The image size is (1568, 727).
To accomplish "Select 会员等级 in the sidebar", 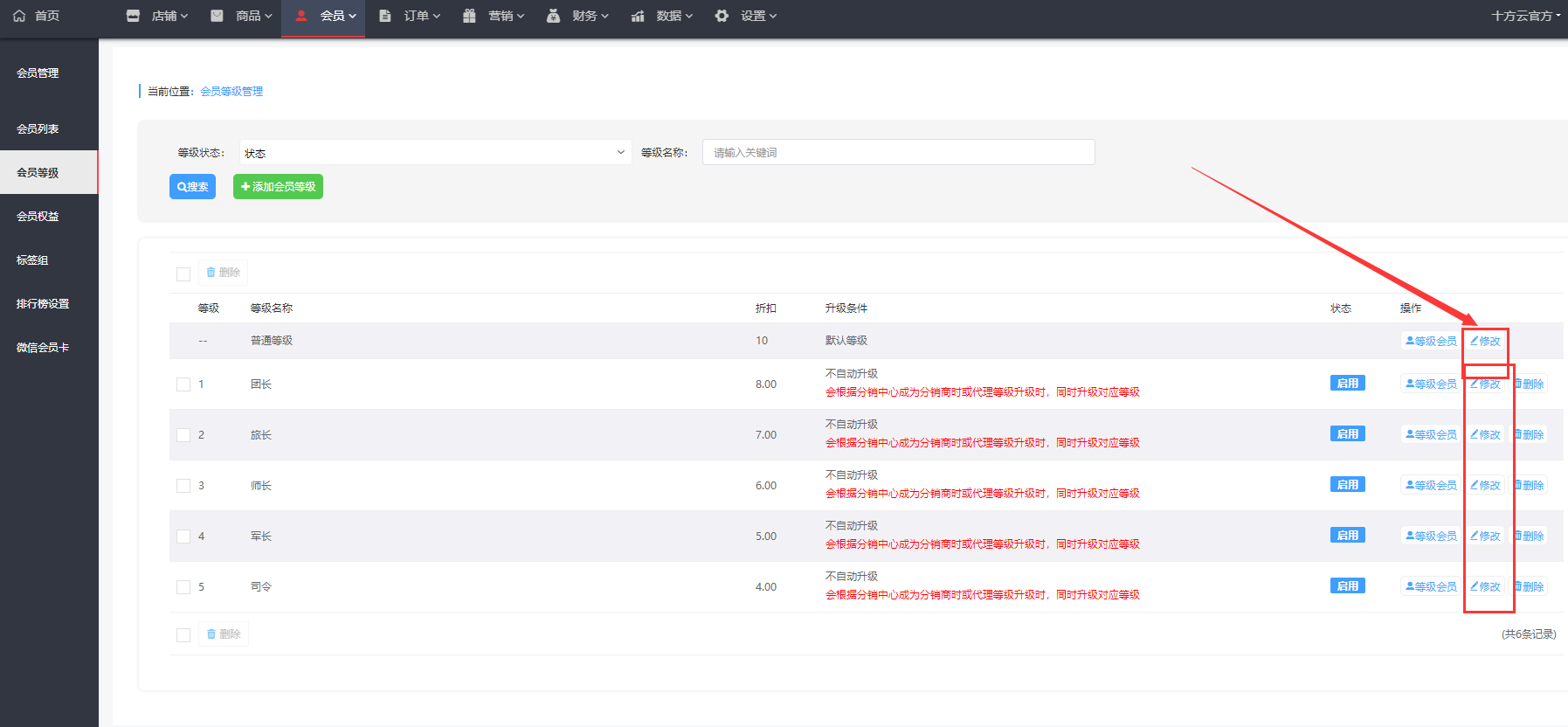I will click(x=49, y=172).
